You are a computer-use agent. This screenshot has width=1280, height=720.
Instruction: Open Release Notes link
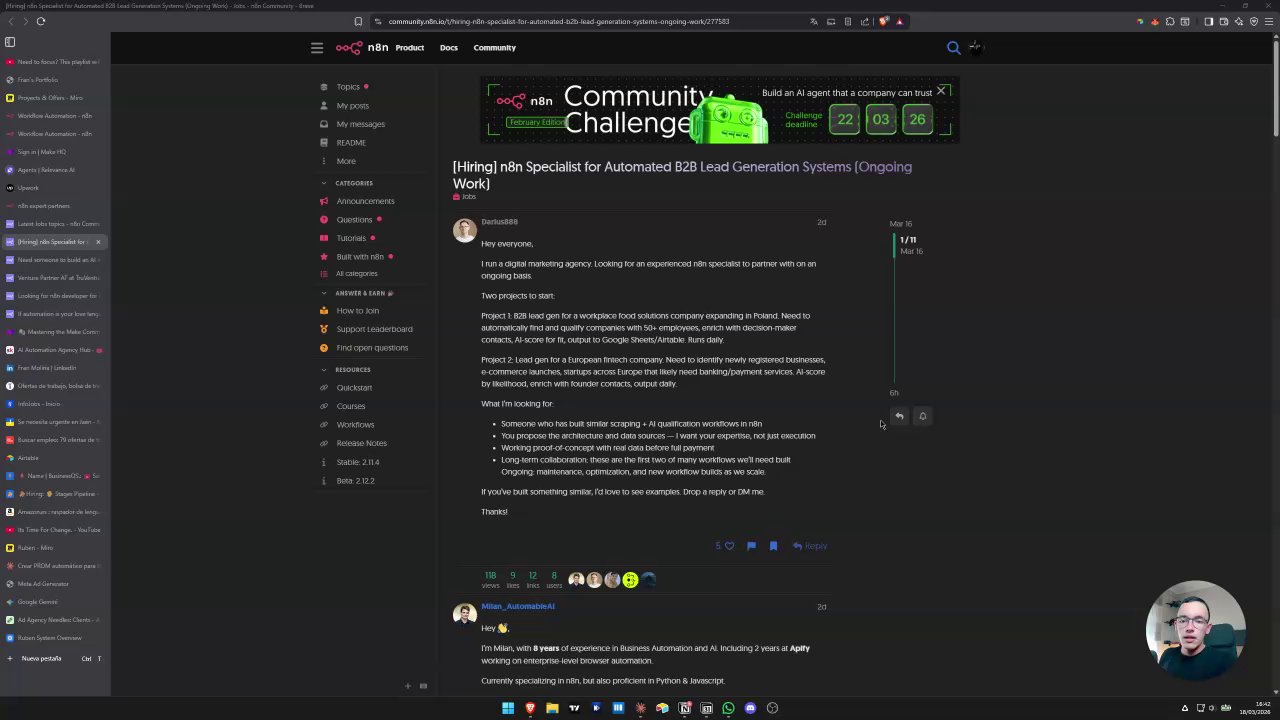click(361, 443)
